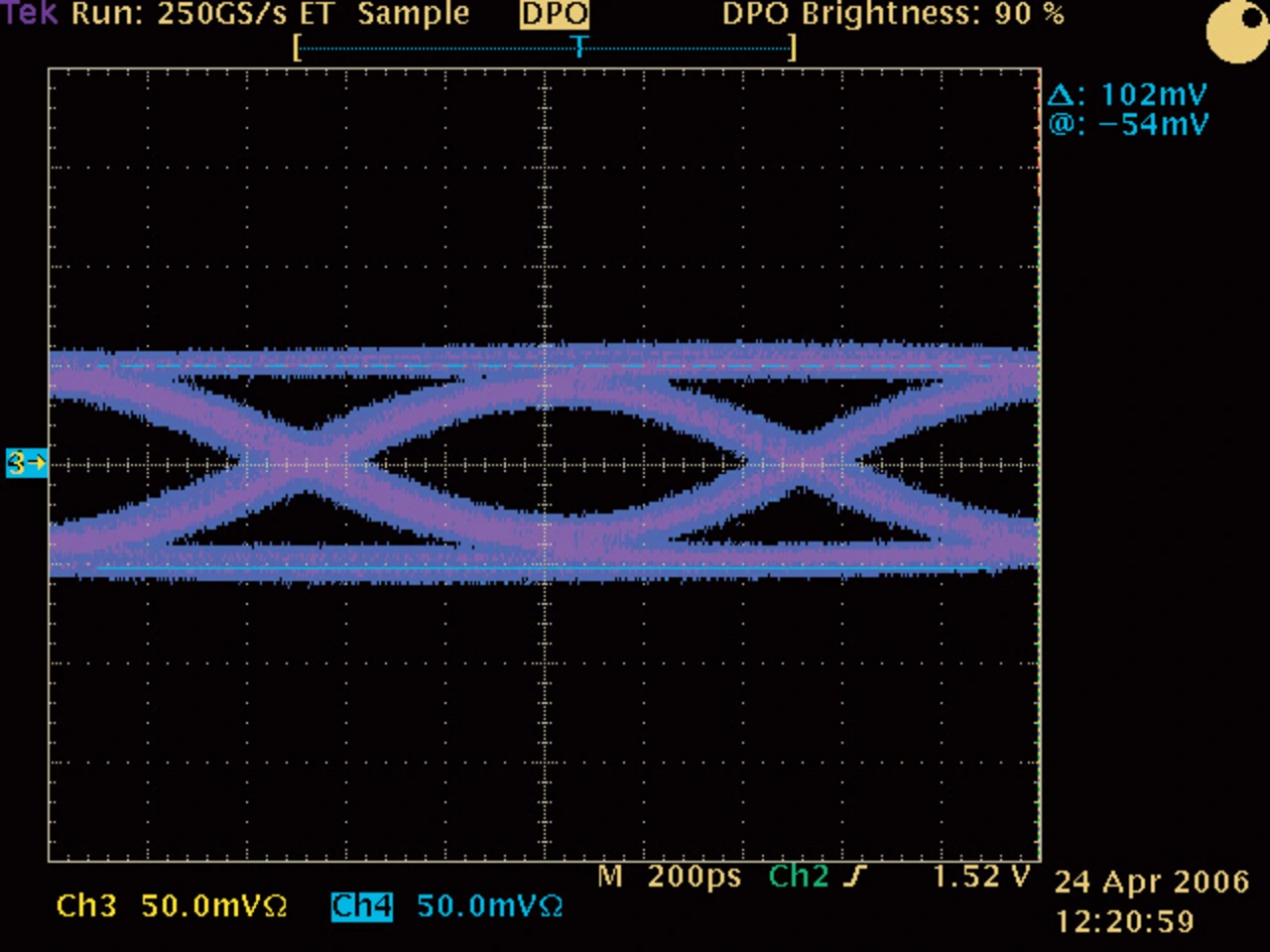Click the delta 102mV cursor readout
Screen dimensions: 1270x952
(1127, 95)
